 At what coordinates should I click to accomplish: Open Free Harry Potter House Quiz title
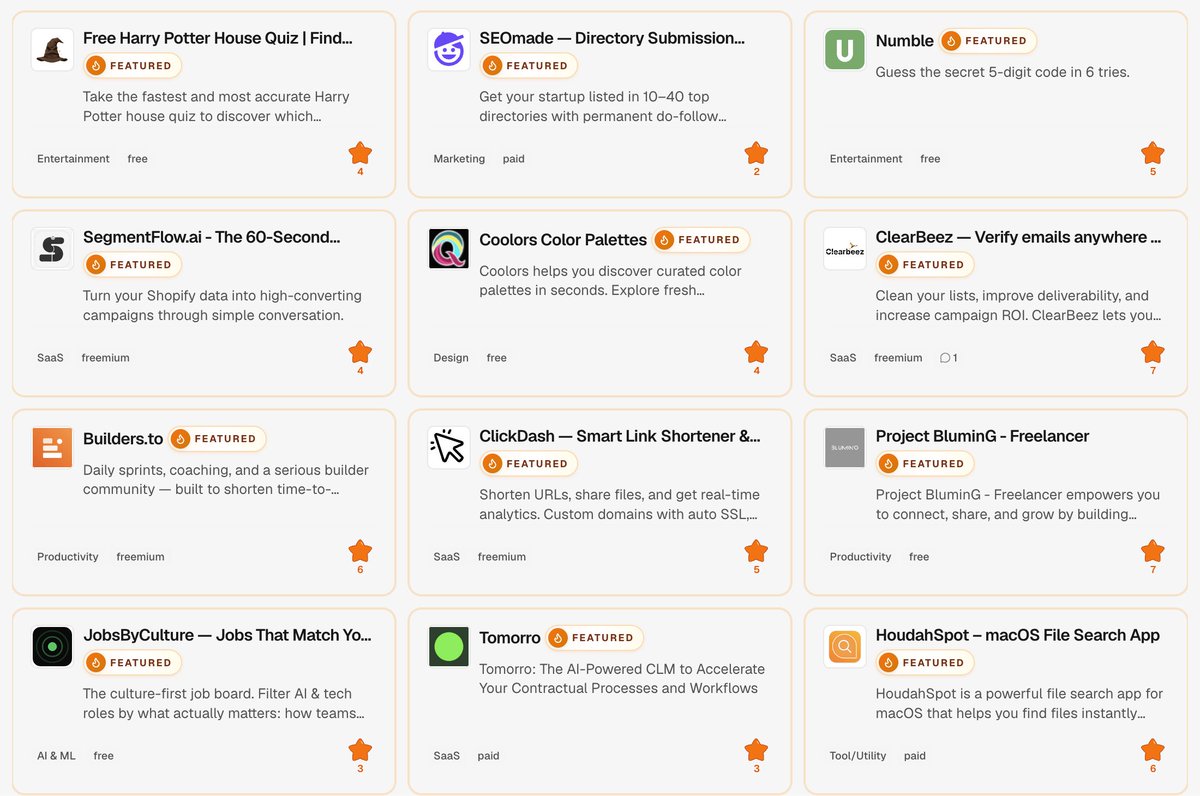[218, 38]
